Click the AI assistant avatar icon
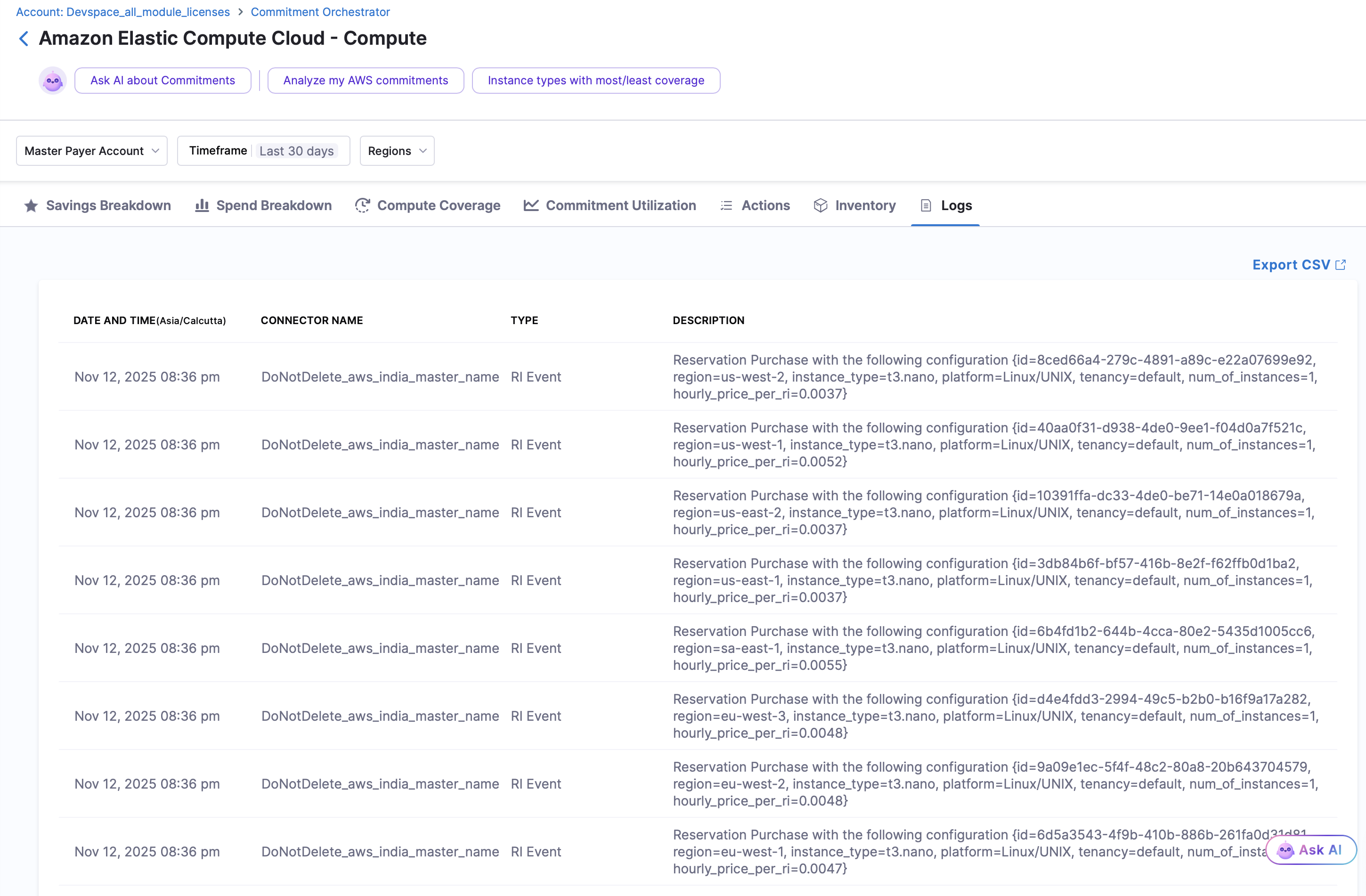Screen dimensions: 1366x896 coord(52,81)
